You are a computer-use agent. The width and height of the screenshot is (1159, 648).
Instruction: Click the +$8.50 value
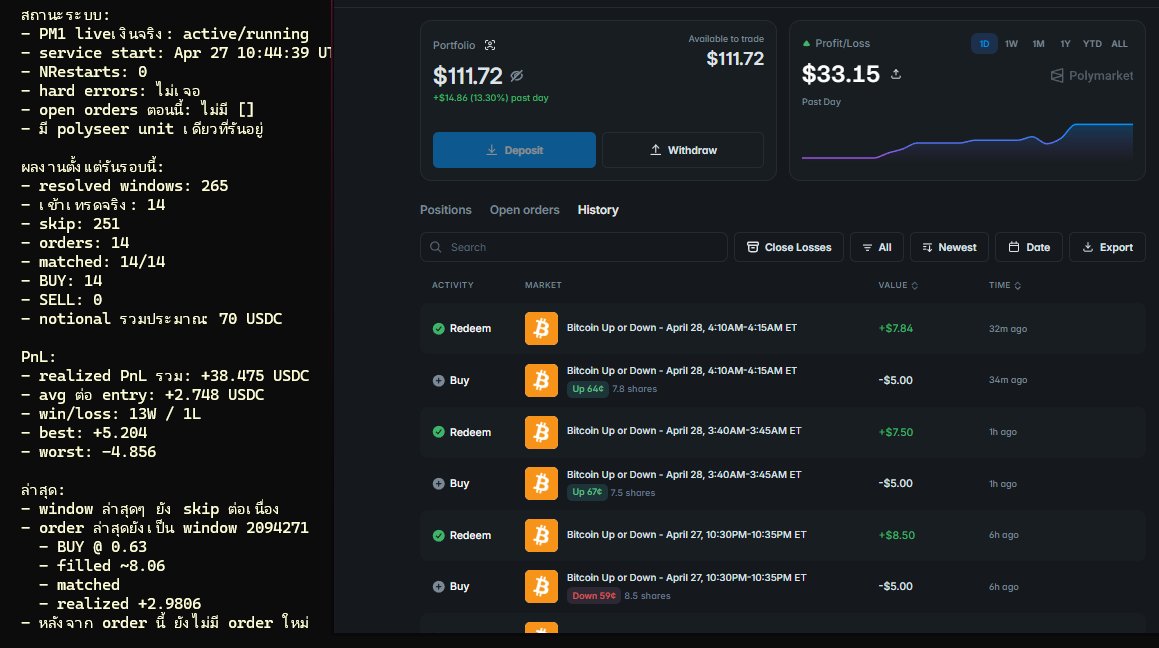[x=896, y=535]
